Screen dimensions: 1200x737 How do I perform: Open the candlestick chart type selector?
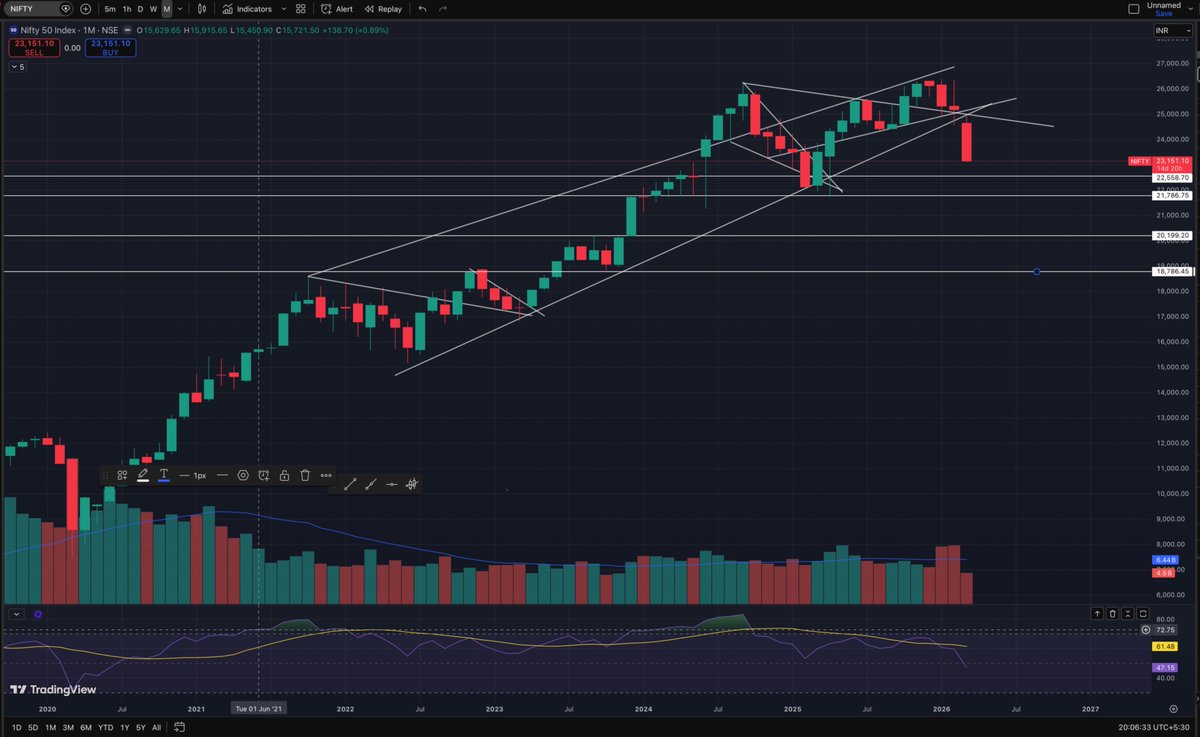[x=201, y=9]
